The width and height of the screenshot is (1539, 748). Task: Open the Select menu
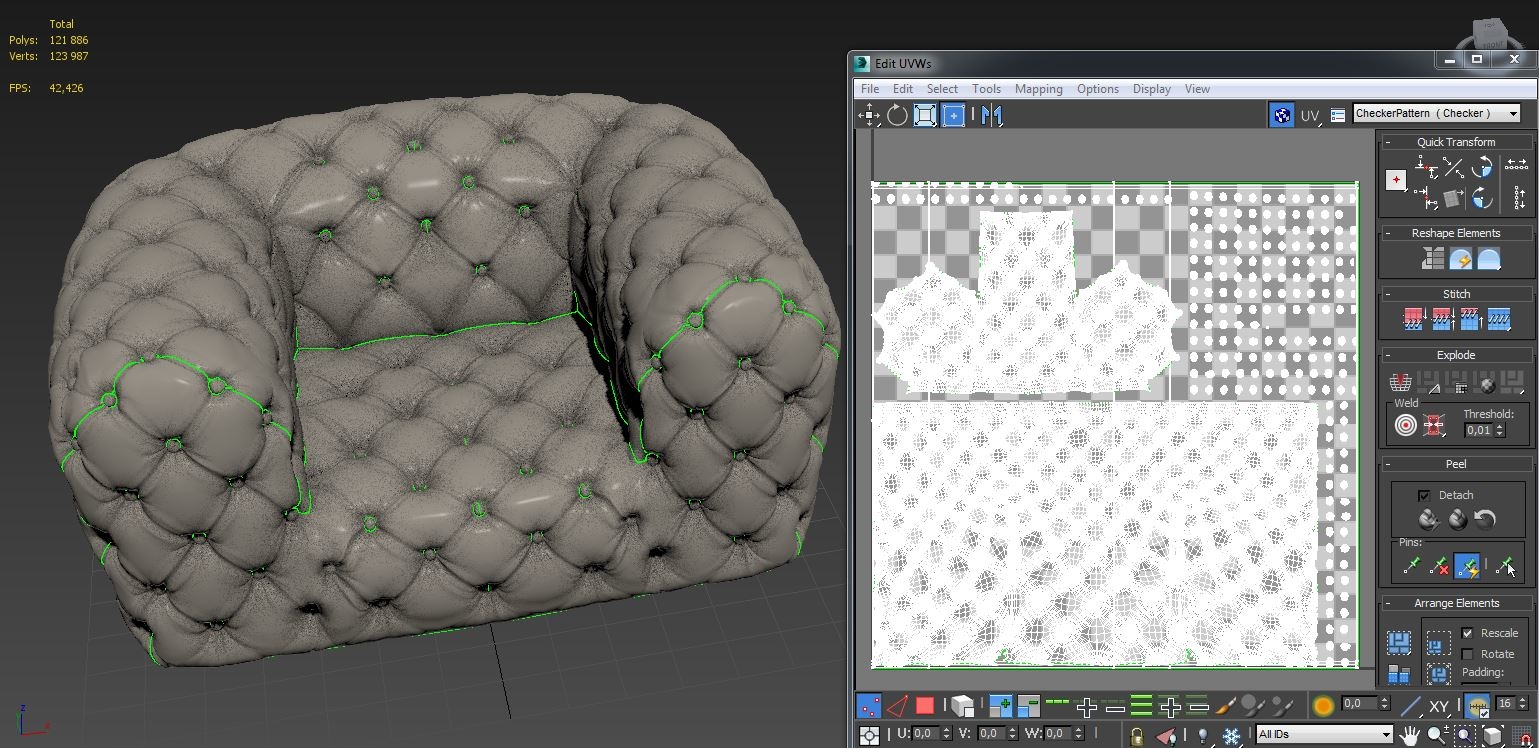pos(942,89)
